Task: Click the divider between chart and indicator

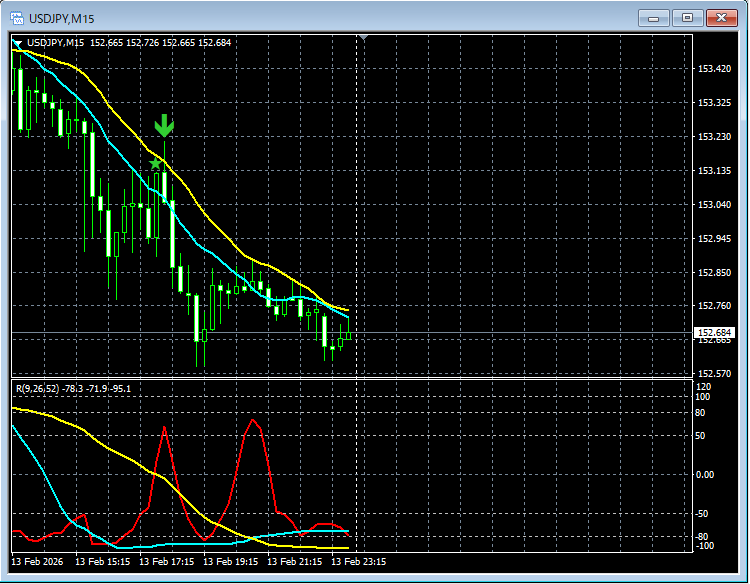Action: (x=350, y=378)
